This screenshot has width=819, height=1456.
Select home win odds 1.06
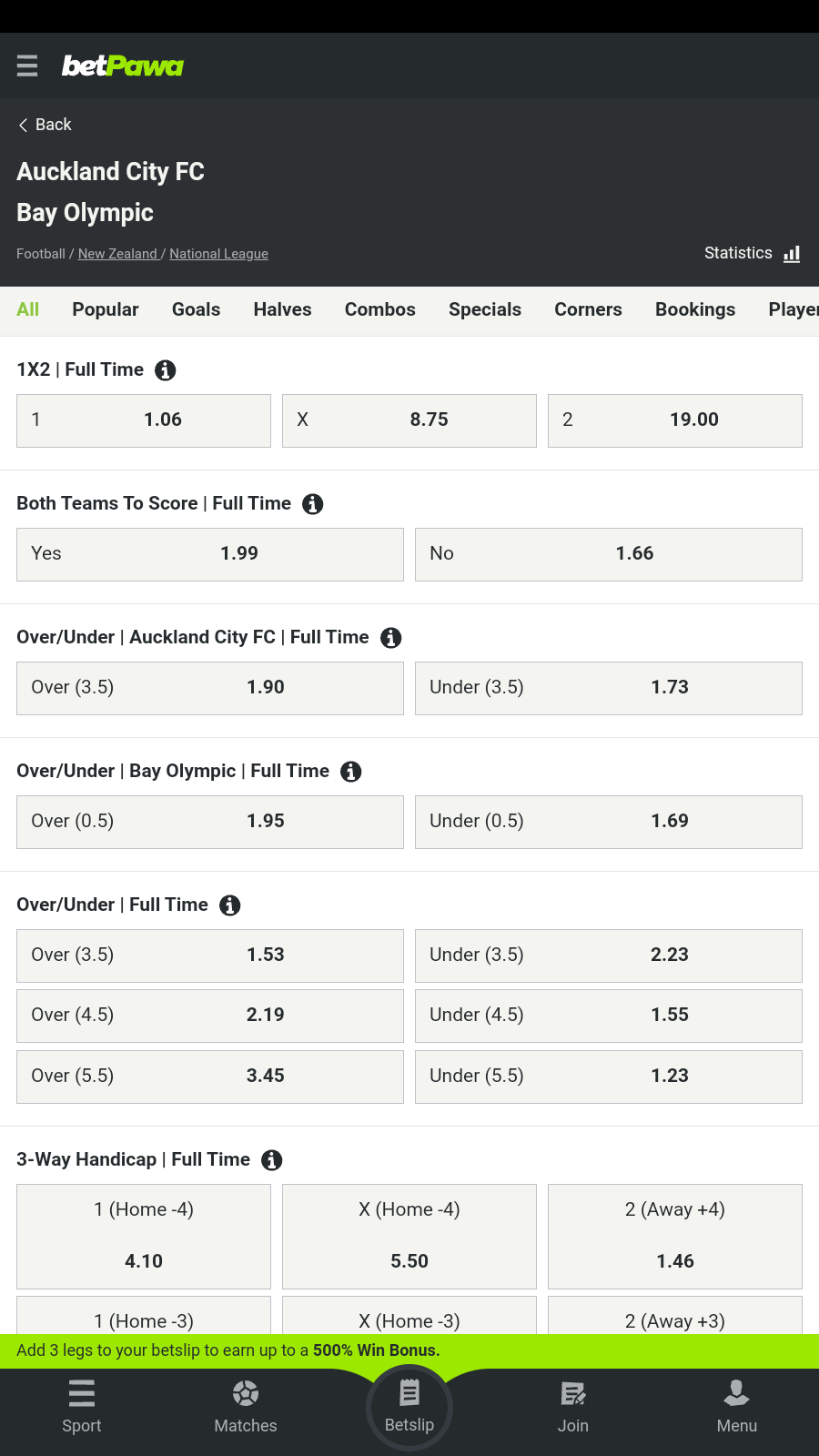coord(144,420)
